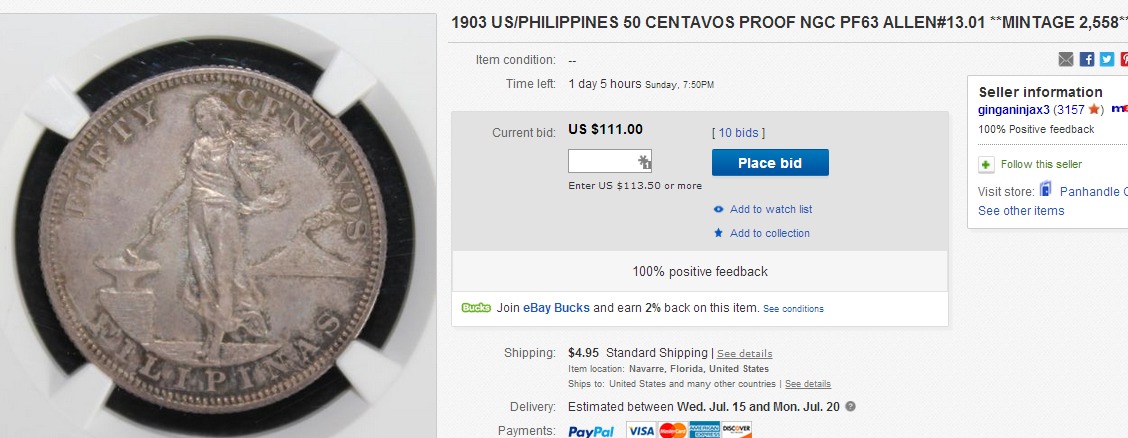Open eBay Bucks See conditions link
The height and width of the screenshot is (438, 1128).
(x=793, y=309)
